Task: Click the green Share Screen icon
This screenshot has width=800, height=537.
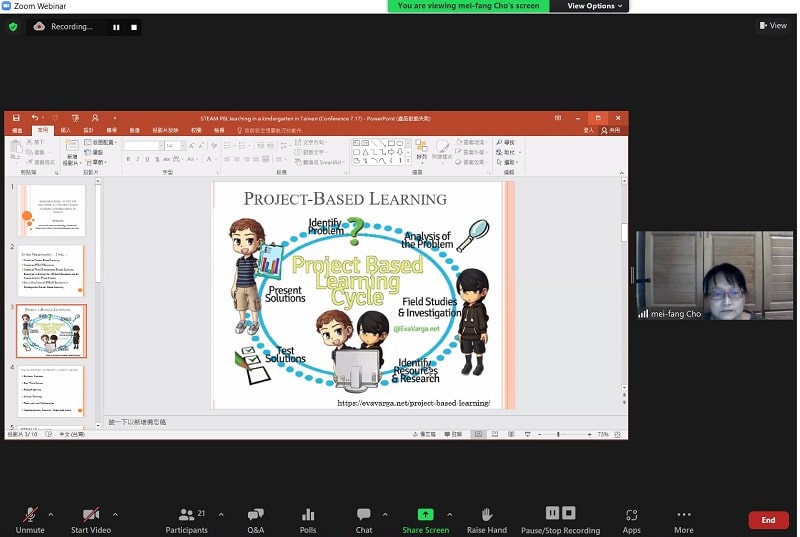Action: [x=425, y=514]
